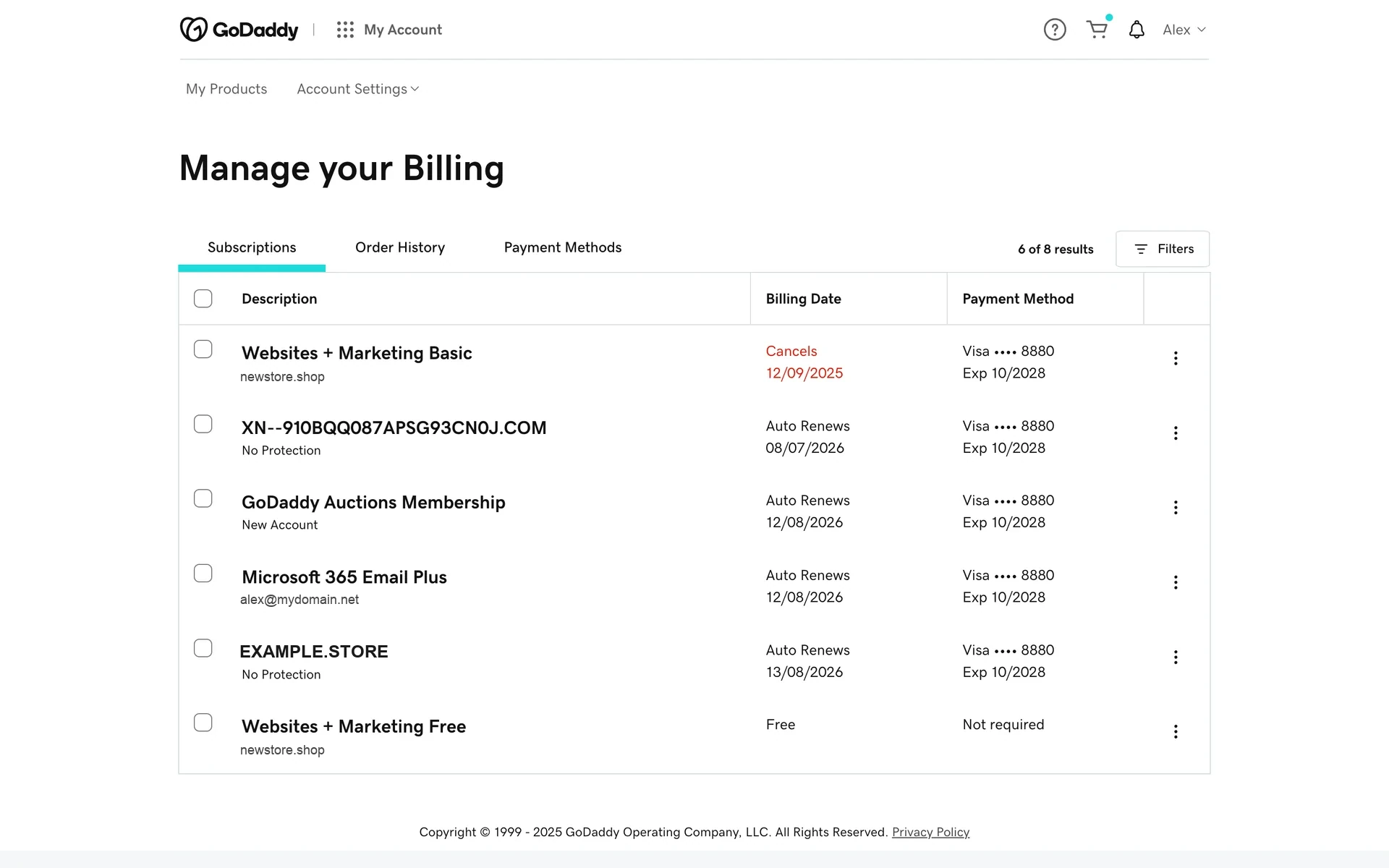The image size is (1389, 868).
Task: Click the Description column header
Action: click(x=279, y=299)
